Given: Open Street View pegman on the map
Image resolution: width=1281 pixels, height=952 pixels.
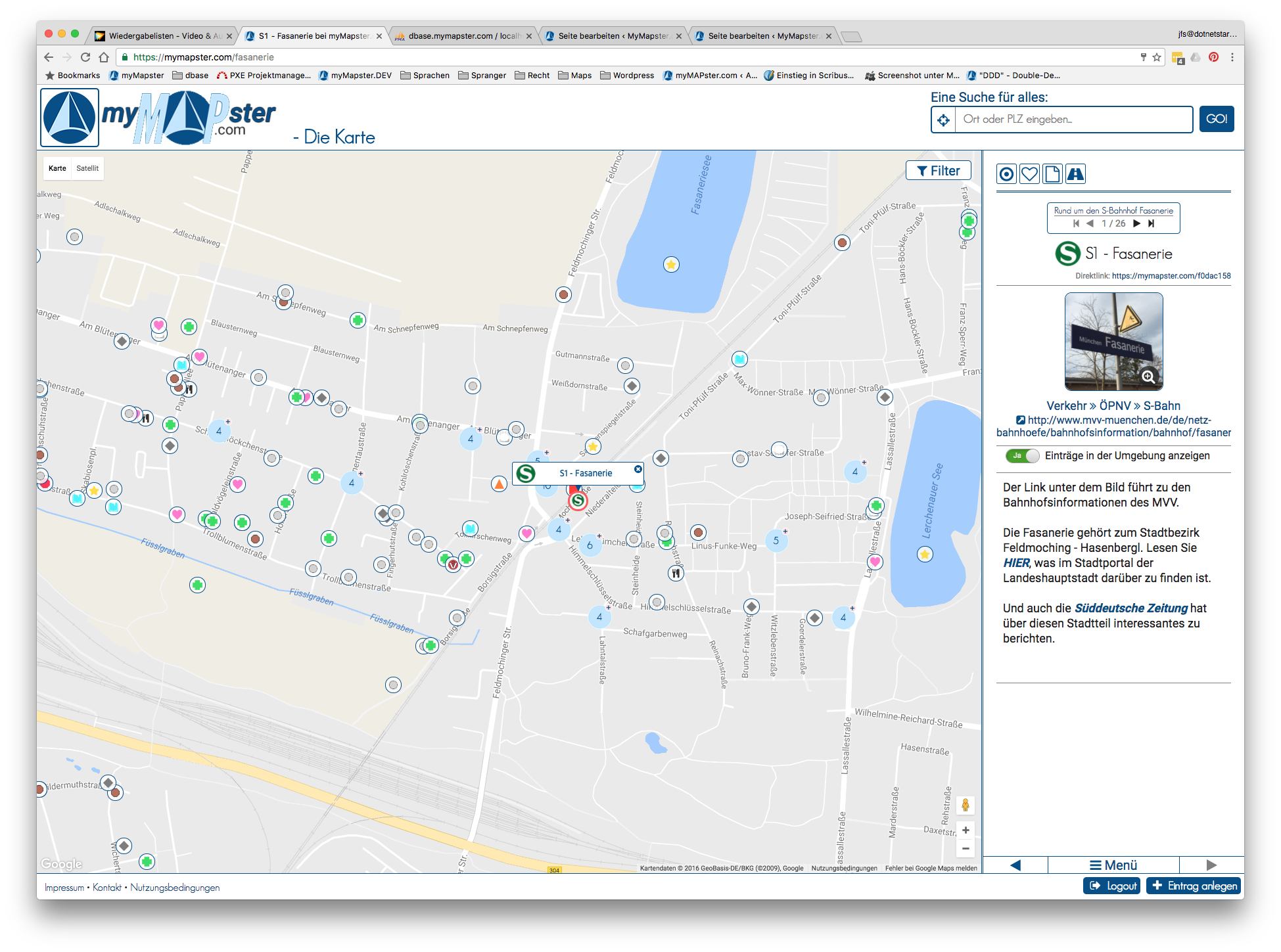Looking at the screenshot, I should (x=965, y=805).
